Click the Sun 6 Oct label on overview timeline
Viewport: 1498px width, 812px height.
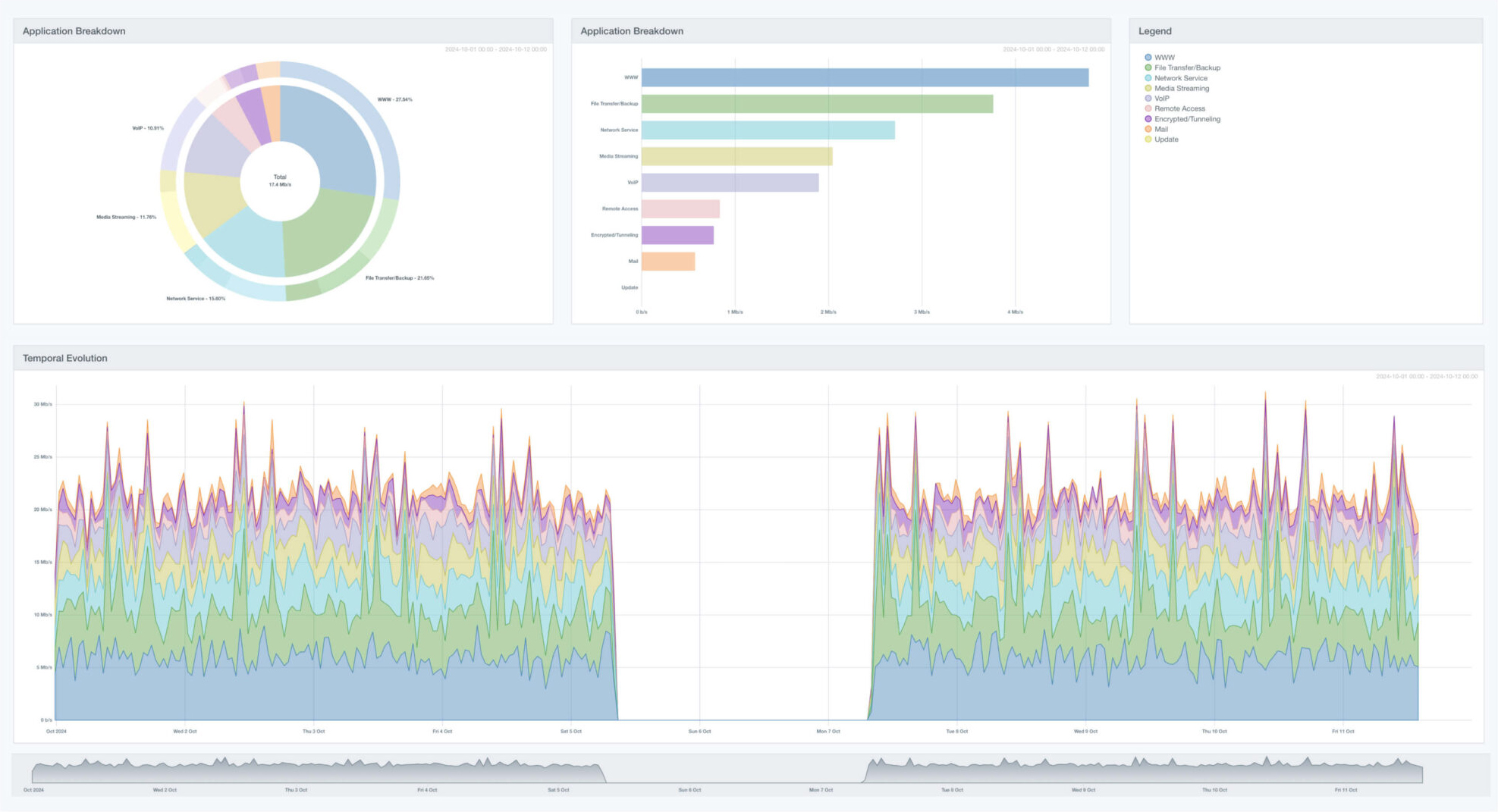click(689, 790)
